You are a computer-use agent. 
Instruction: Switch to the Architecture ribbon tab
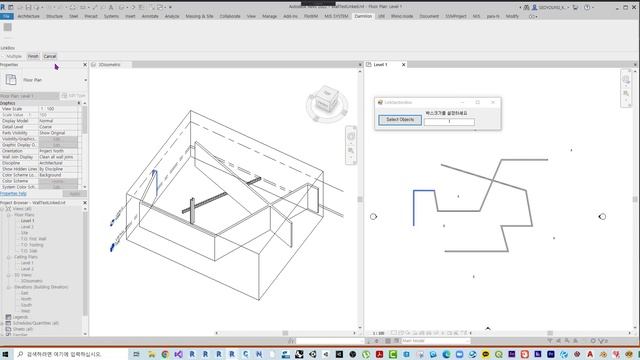point(29,16)
